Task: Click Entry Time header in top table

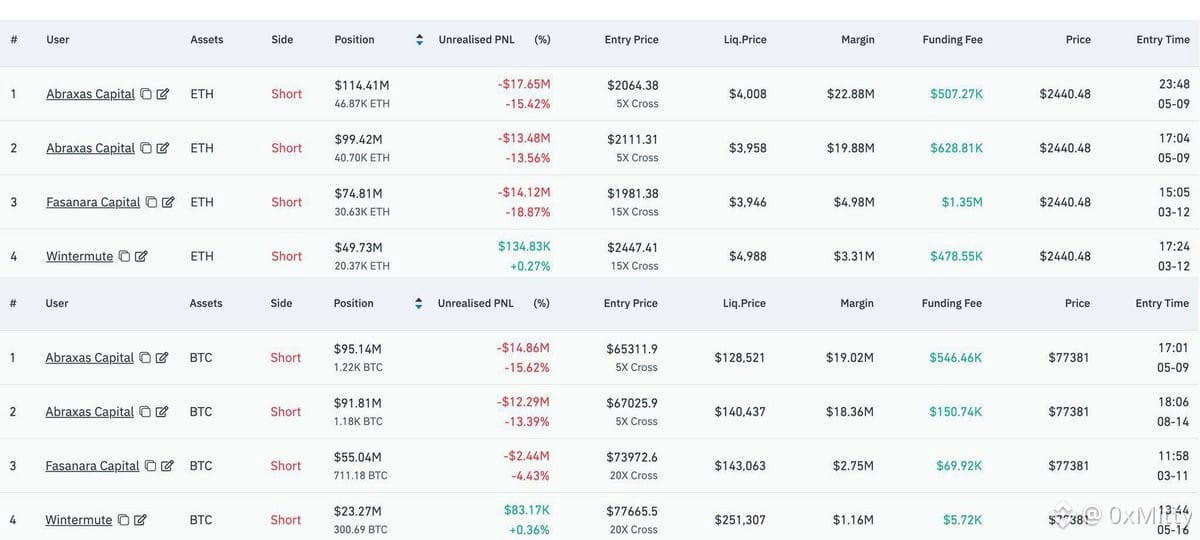Action: [1163, 40]
